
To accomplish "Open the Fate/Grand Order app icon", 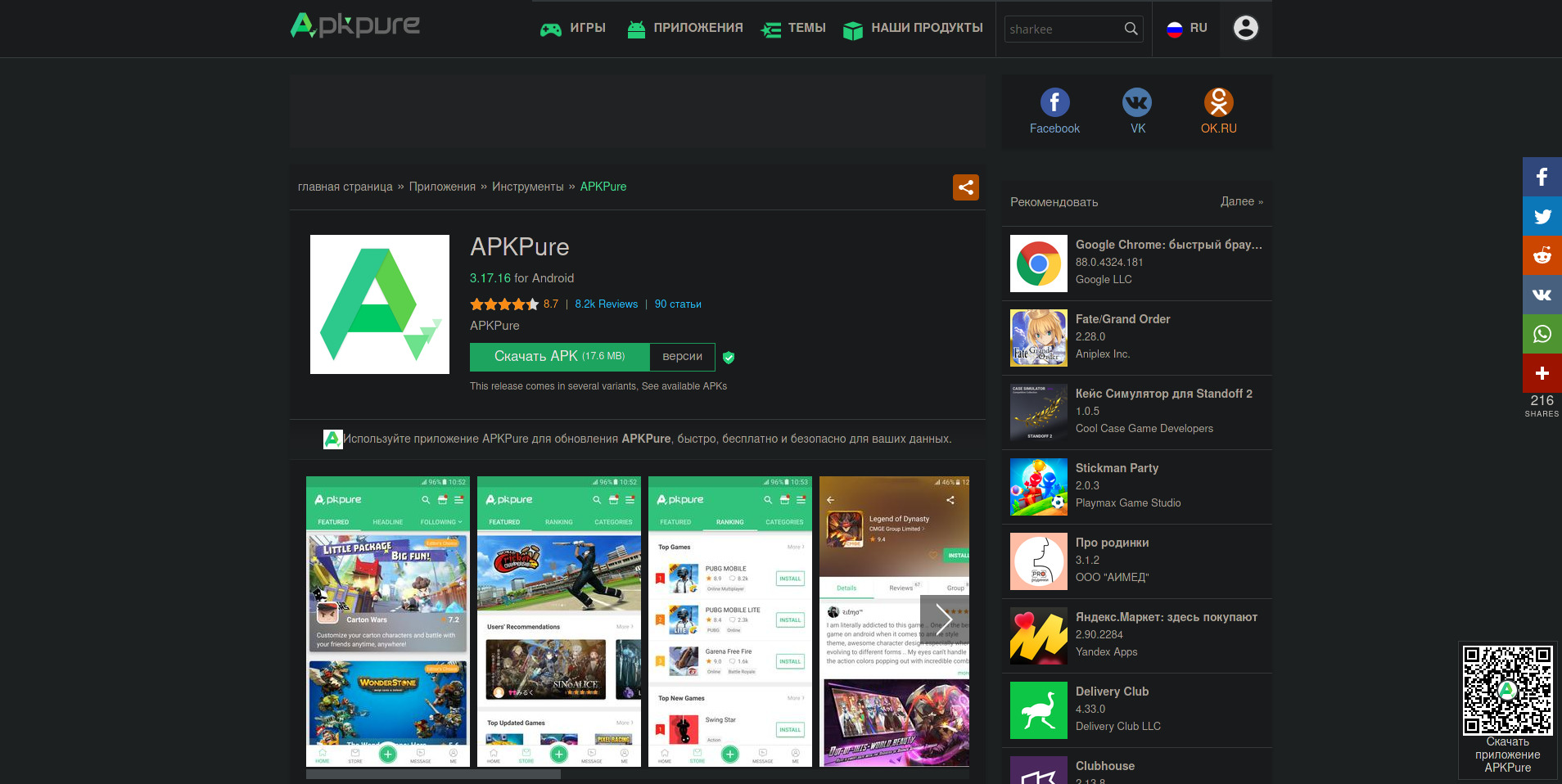I will [1039, 338].
